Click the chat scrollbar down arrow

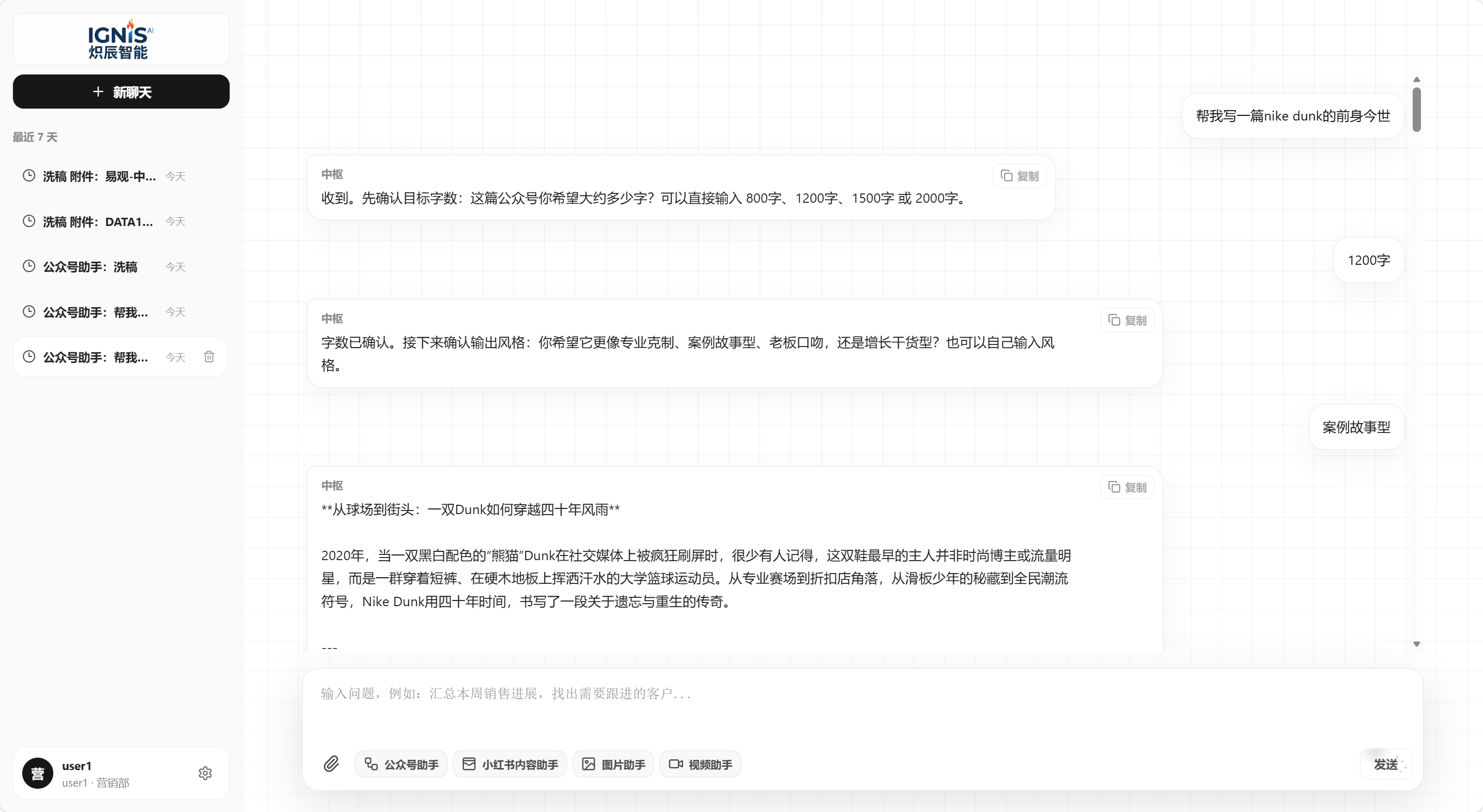click(1416, 644)
